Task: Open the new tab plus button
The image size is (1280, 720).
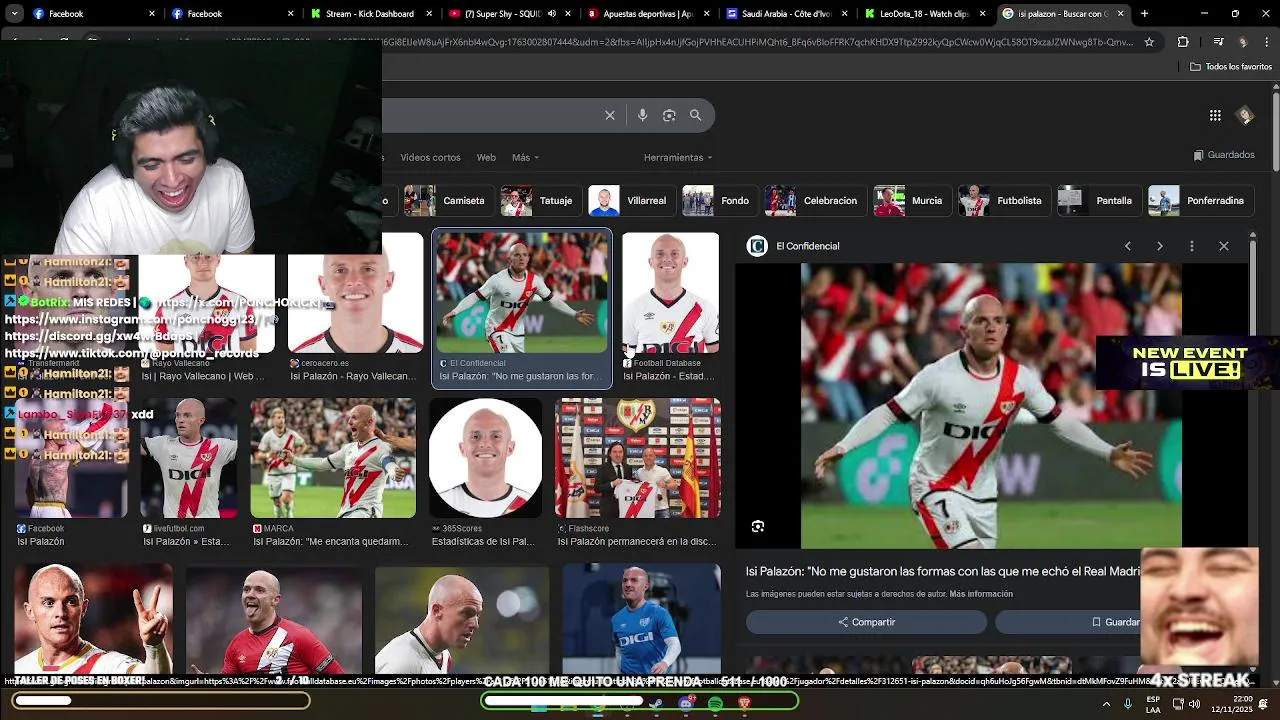Action: (1144, 14)
